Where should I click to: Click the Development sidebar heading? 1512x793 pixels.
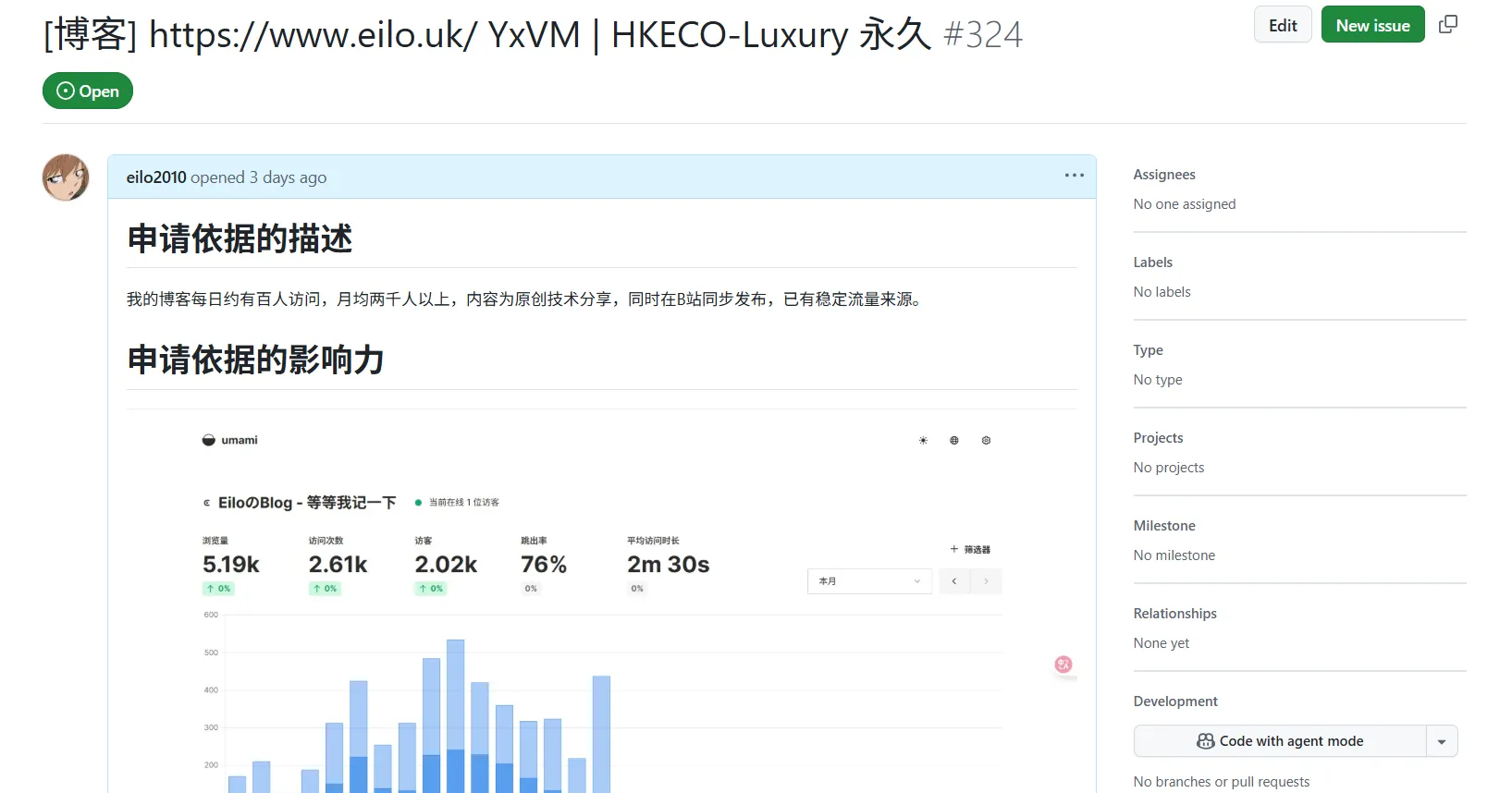[x=1175, y=701]
